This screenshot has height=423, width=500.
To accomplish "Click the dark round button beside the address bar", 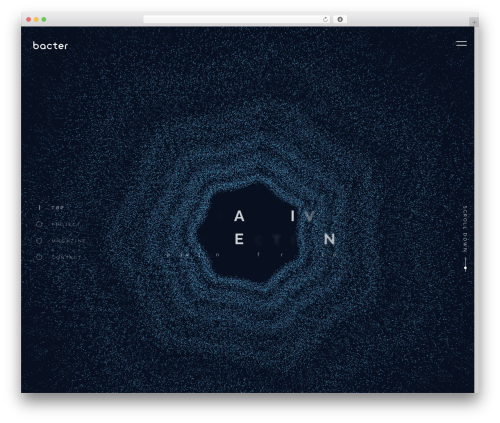I will pyautogui.click(x=340, y=19).
